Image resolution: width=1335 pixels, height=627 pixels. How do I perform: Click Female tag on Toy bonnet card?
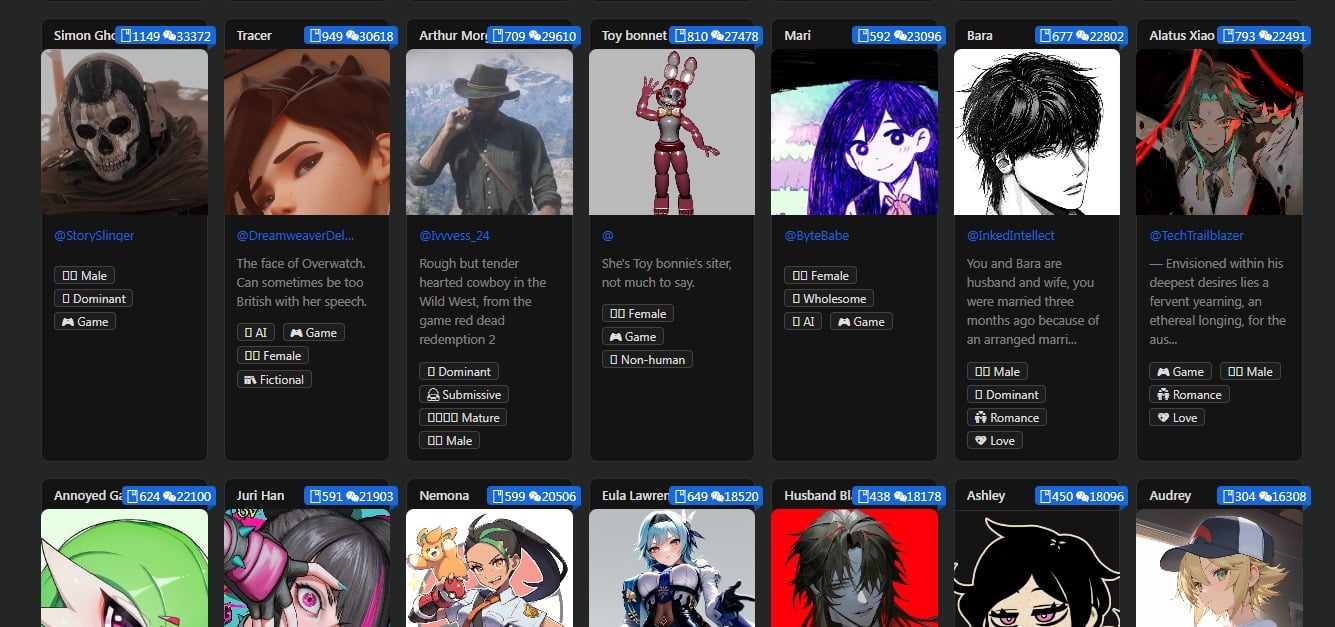[x=638, y=313]
